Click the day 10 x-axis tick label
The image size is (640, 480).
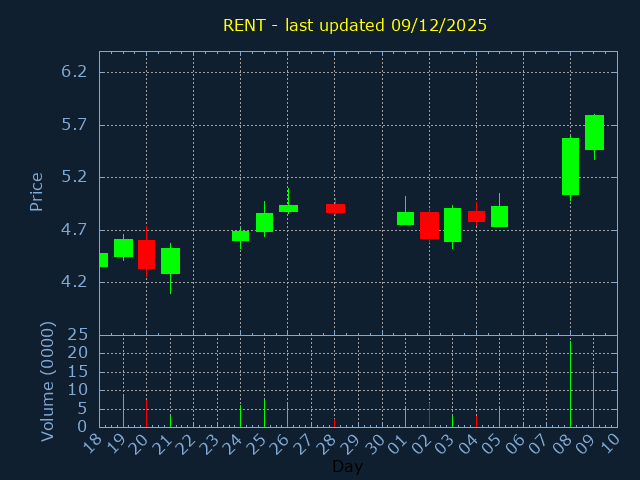[x=611, y=444]
